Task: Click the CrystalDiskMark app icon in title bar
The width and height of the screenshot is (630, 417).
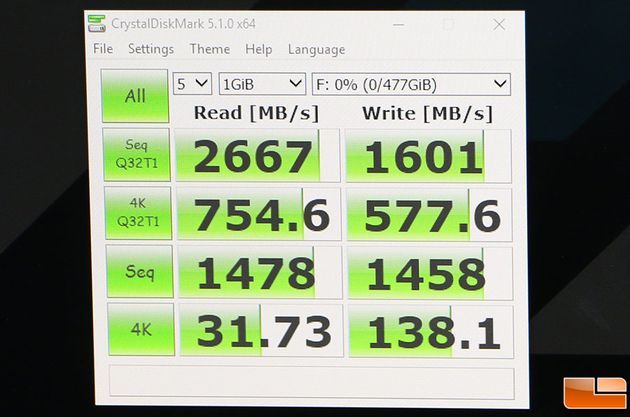Action: (97, 24)
